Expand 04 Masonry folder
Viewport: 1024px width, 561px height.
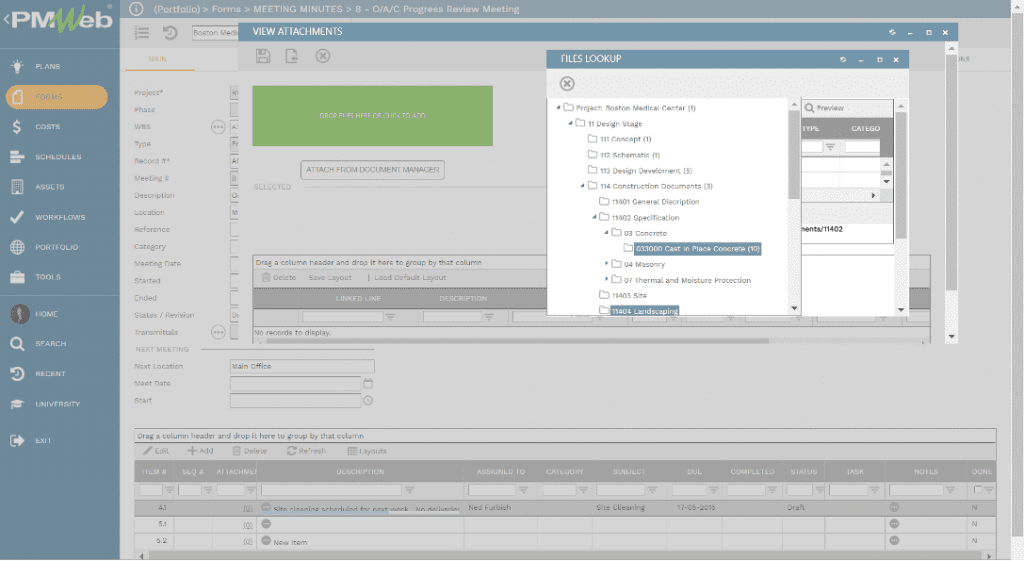(607, 264)
